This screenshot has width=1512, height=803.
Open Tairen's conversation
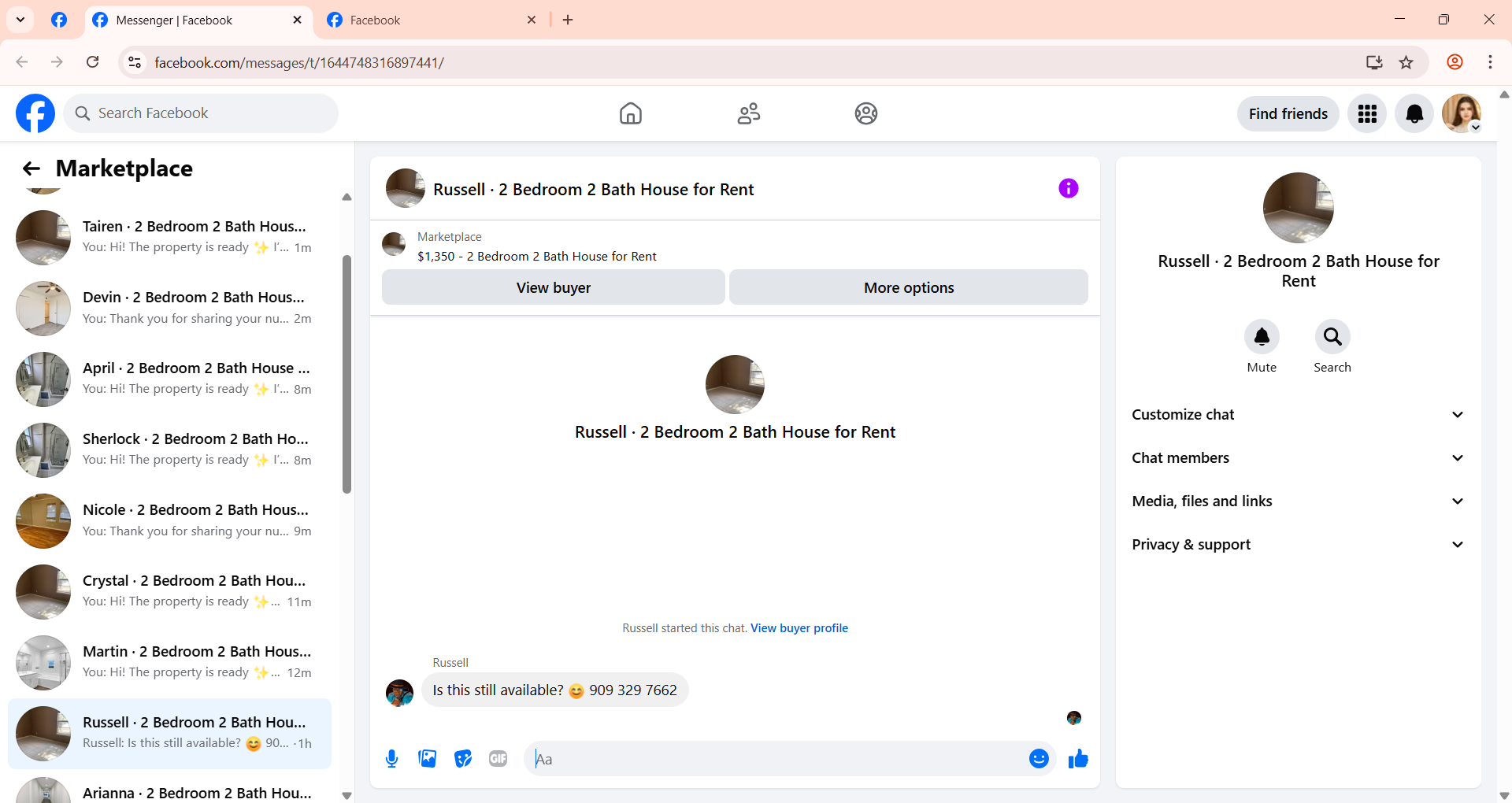[x=169, y=237]
